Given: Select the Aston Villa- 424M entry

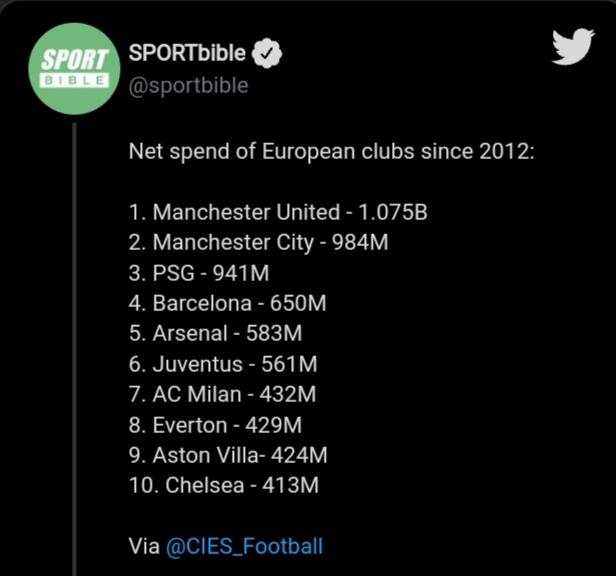Looking at the screenshot, I should pos(227,455).
